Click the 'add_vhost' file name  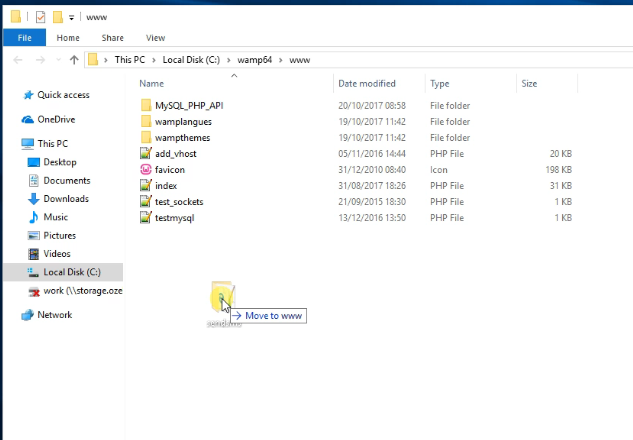[x=176, y=154]
